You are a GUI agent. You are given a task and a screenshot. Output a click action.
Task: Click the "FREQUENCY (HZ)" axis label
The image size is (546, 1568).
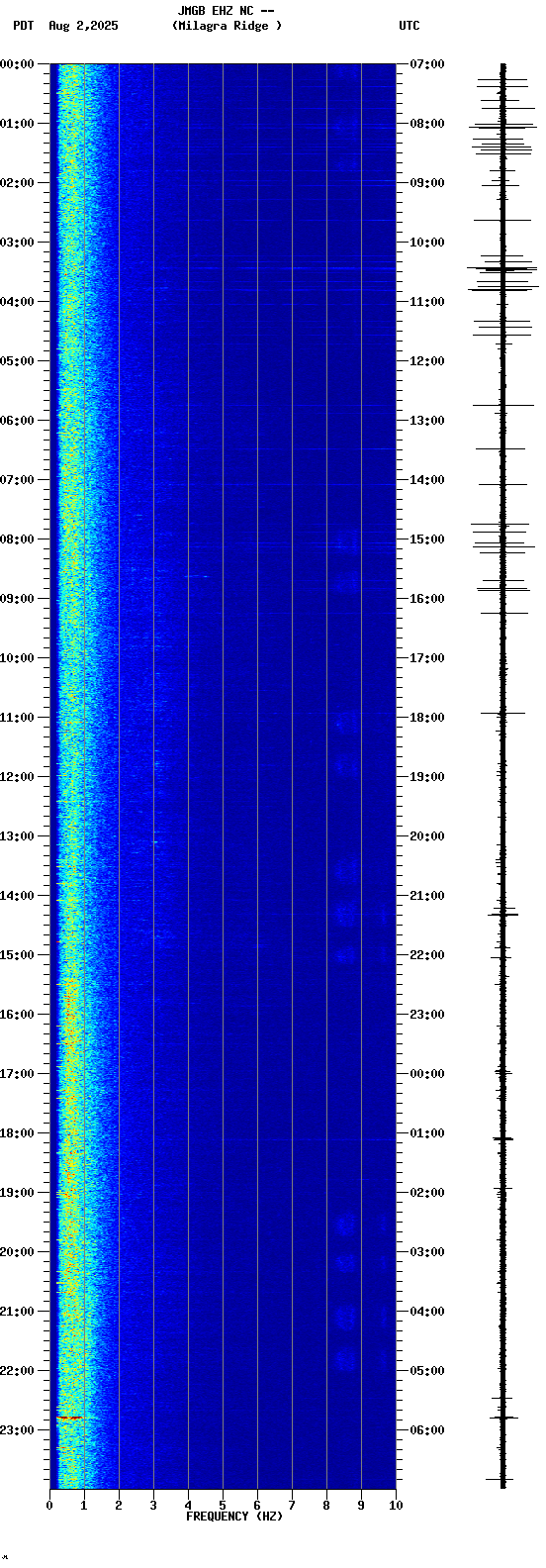(x=234, y=1517)
